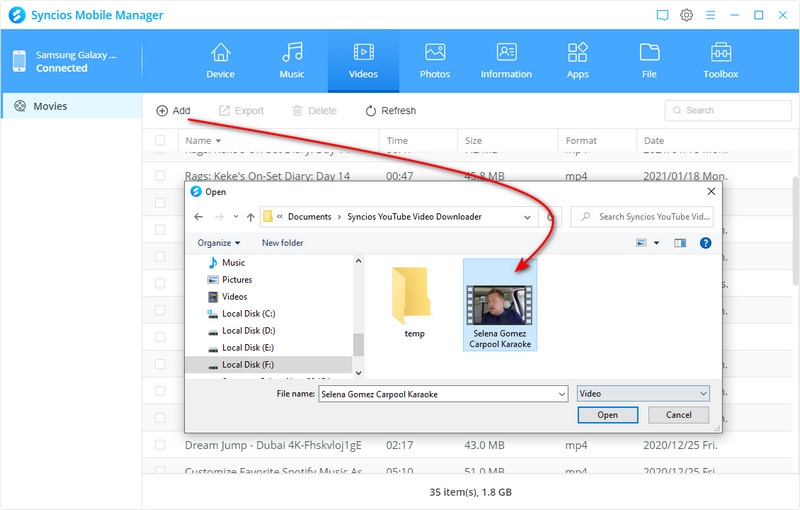Toggle the select-all checkbox in table header

tap(160, 140)
